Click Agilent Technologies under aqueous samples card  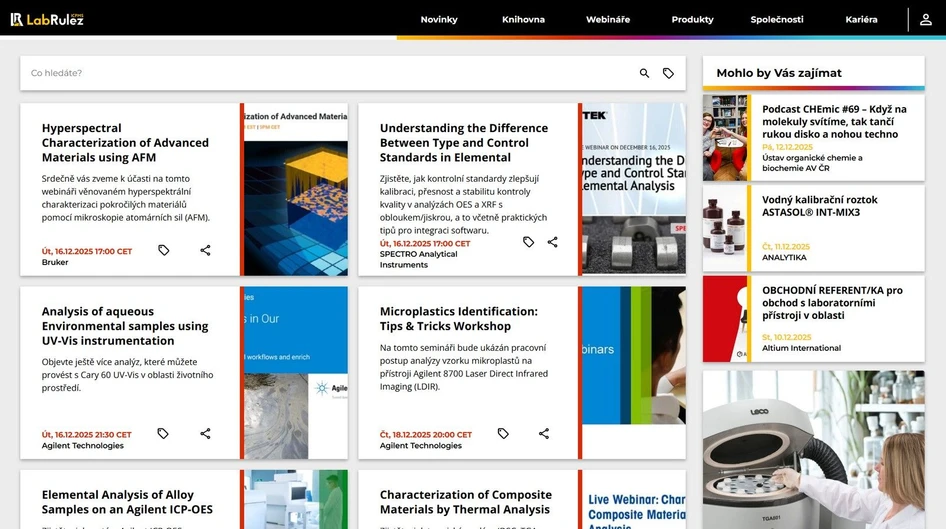[x=83, y=446]
